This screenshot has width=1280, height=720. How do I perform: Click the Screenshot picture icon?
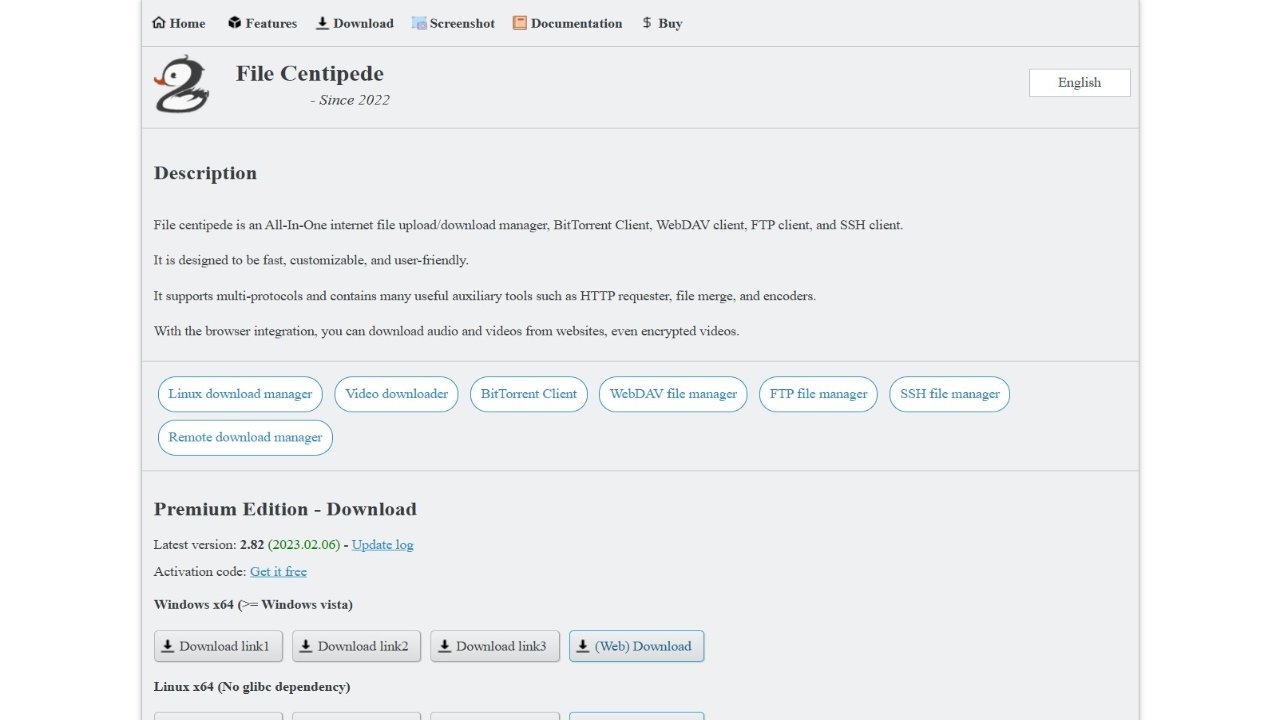419,23
